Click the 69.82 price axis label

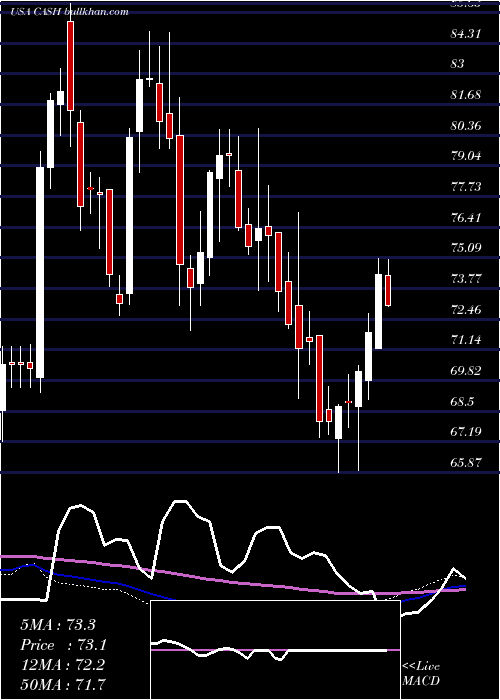[x=466, y=371]
